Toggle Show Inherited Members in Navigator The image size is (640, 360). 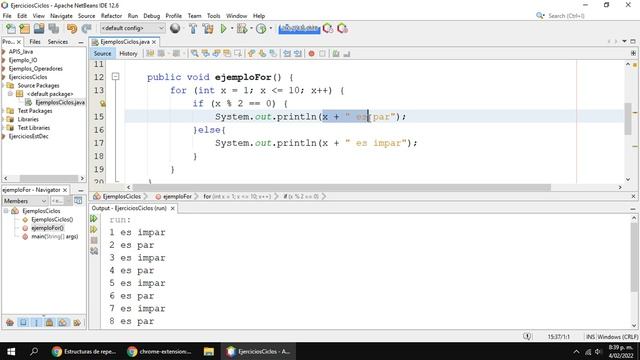click(x=10, y=322)
